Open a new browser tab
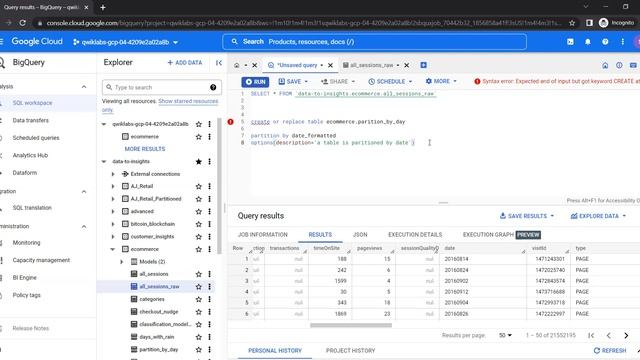This screenshot has width=640, height=360. click(x=103, y=7)
